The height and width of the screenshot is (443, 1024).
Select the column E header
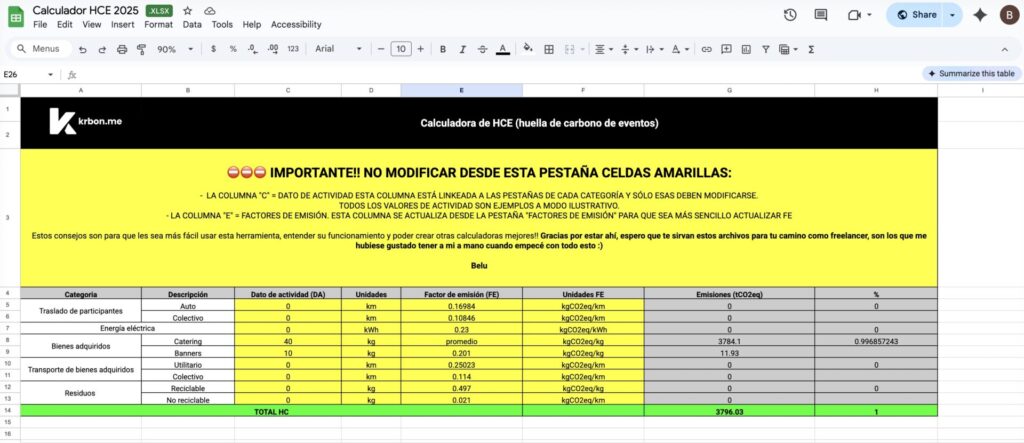tap(461, 91)
